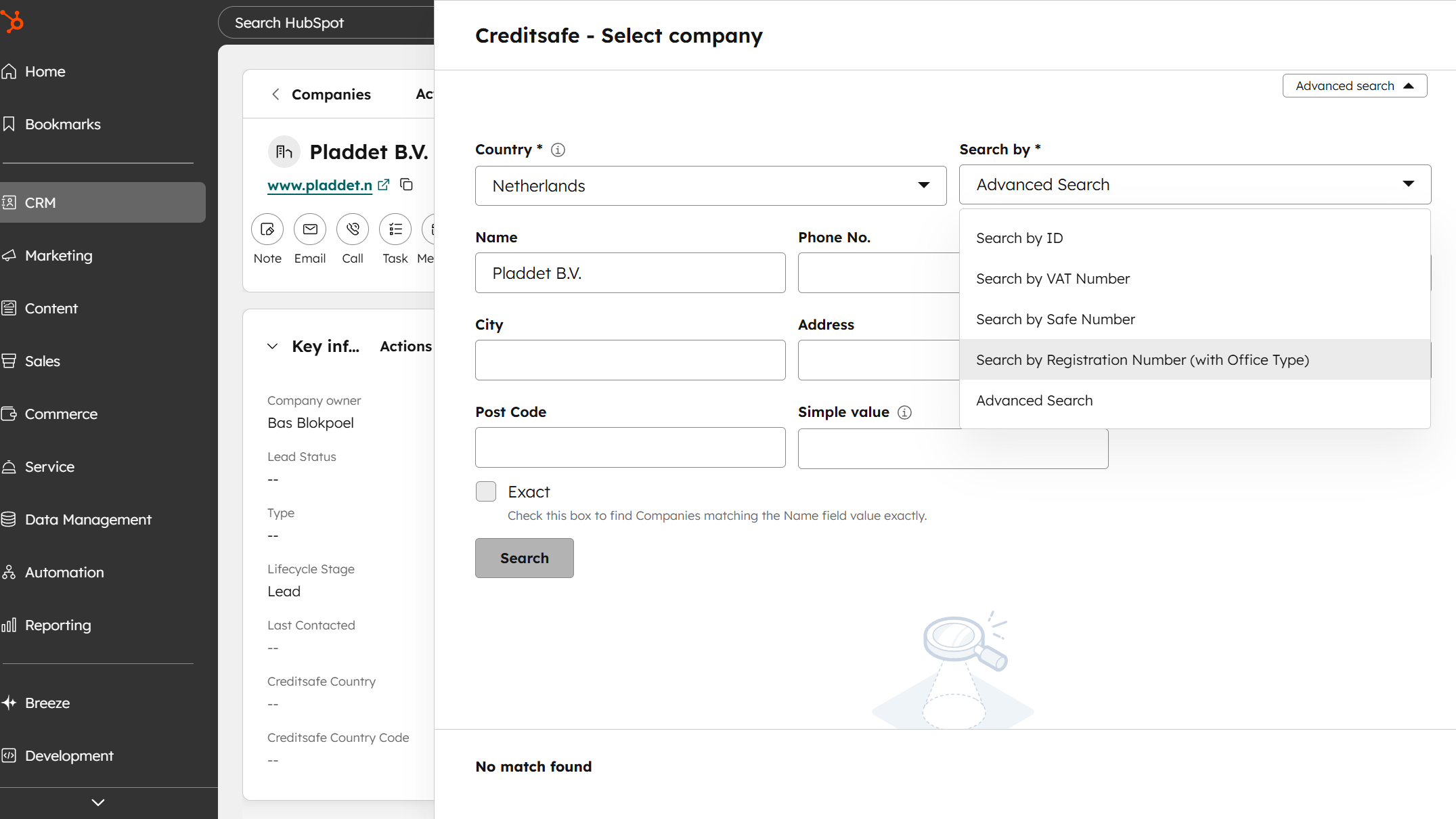Open Automation from the left sidebar
Image resolution: width=1456 pixels, height=819 pixels.
[x=64, y=572]
